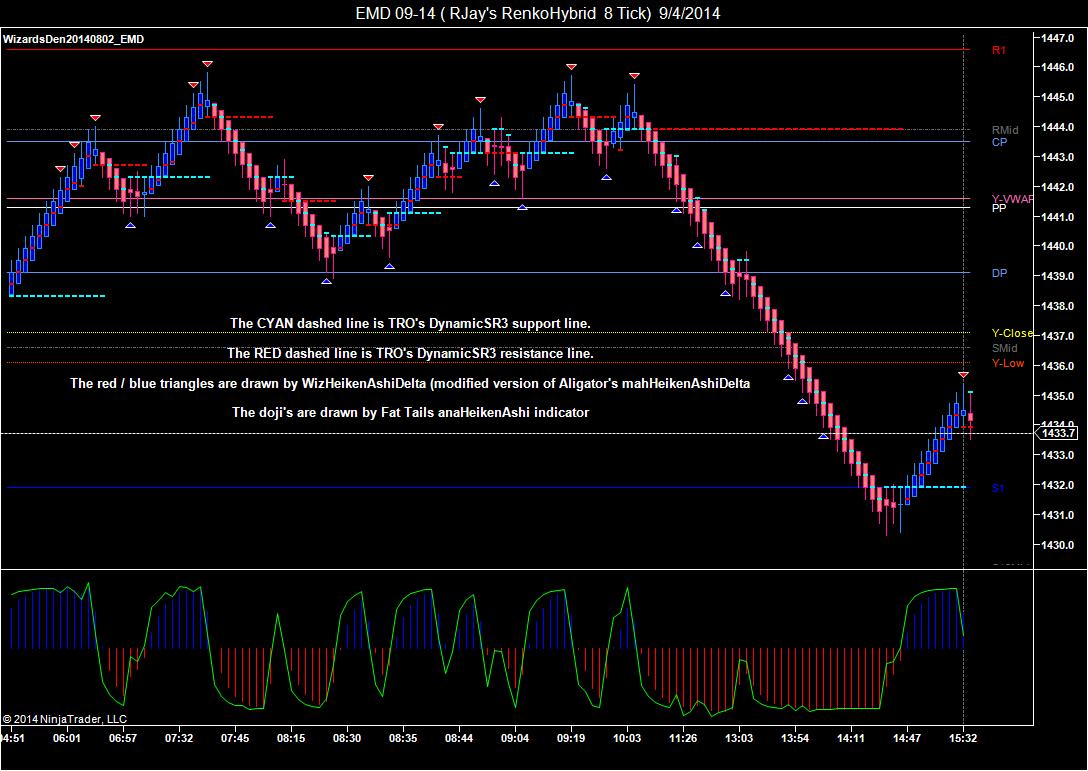Click the red triangle marker above the 1446 peak near 07:32

[207, 64]
